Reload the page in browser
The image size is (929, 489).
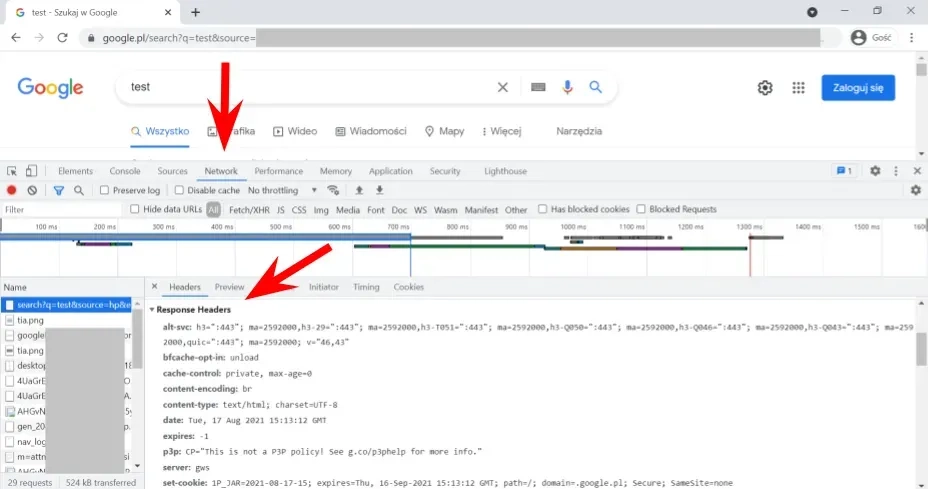coord(62,37)
